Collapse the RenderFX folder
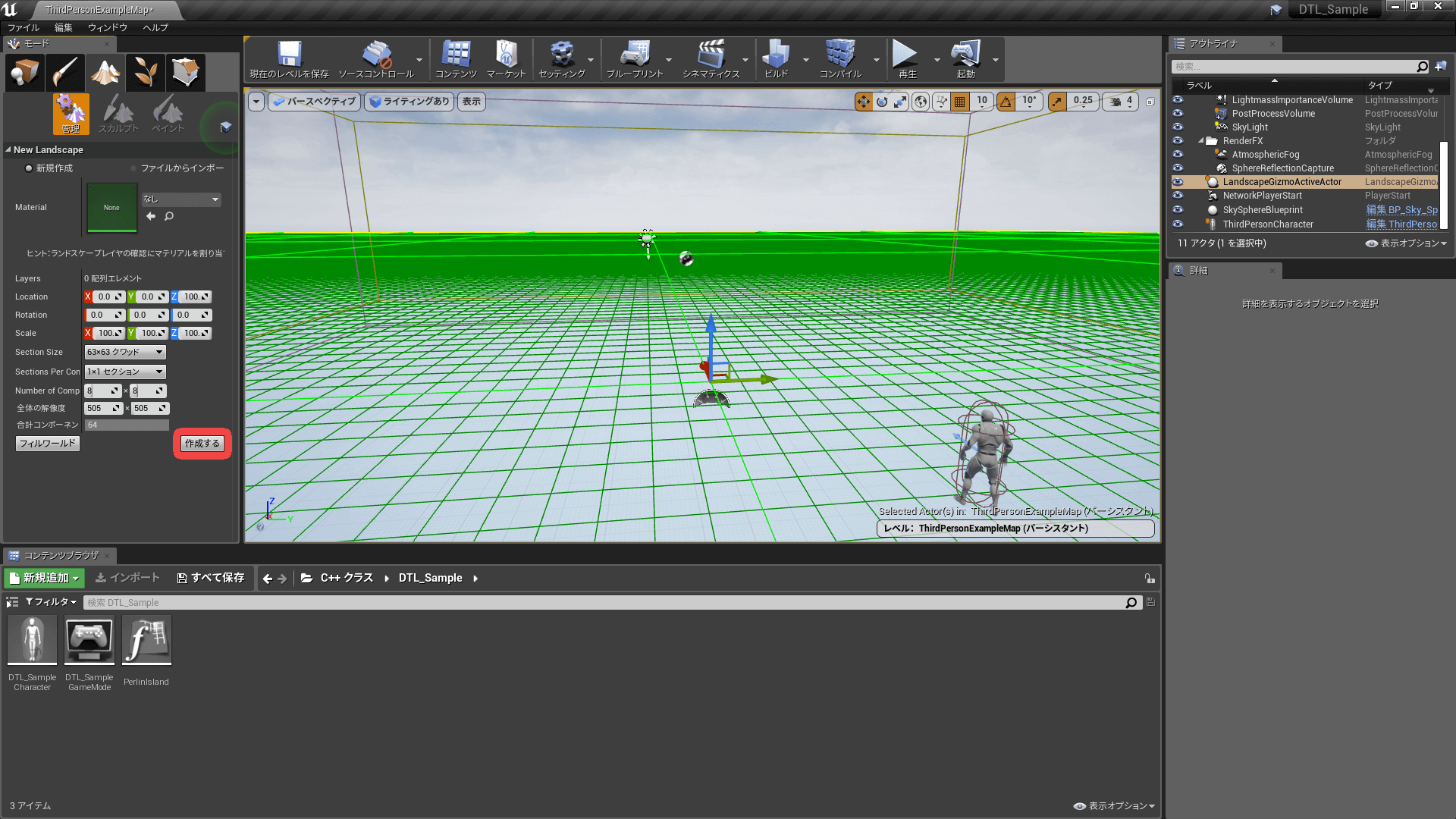Image resolution: width=1456 pixels, height=819 pixels. click(1201, 141)
